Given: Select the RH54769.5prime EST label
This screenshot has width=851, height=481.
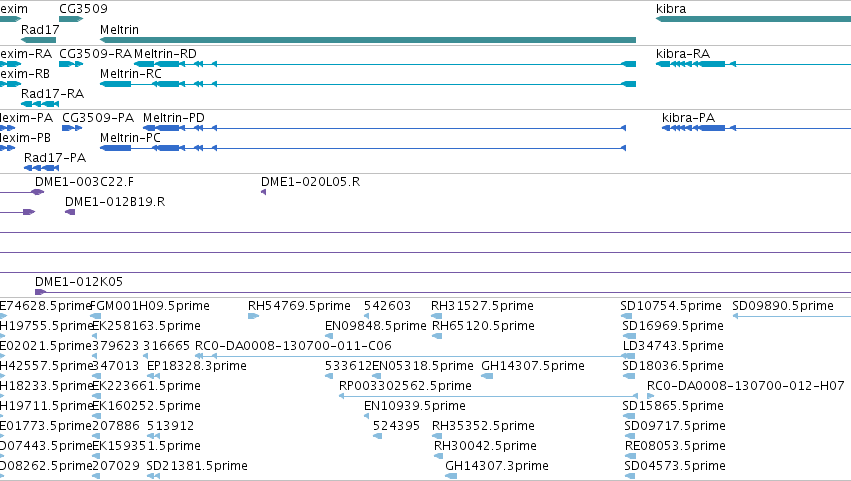Looking at the screenshot, I should click(299, 306).
